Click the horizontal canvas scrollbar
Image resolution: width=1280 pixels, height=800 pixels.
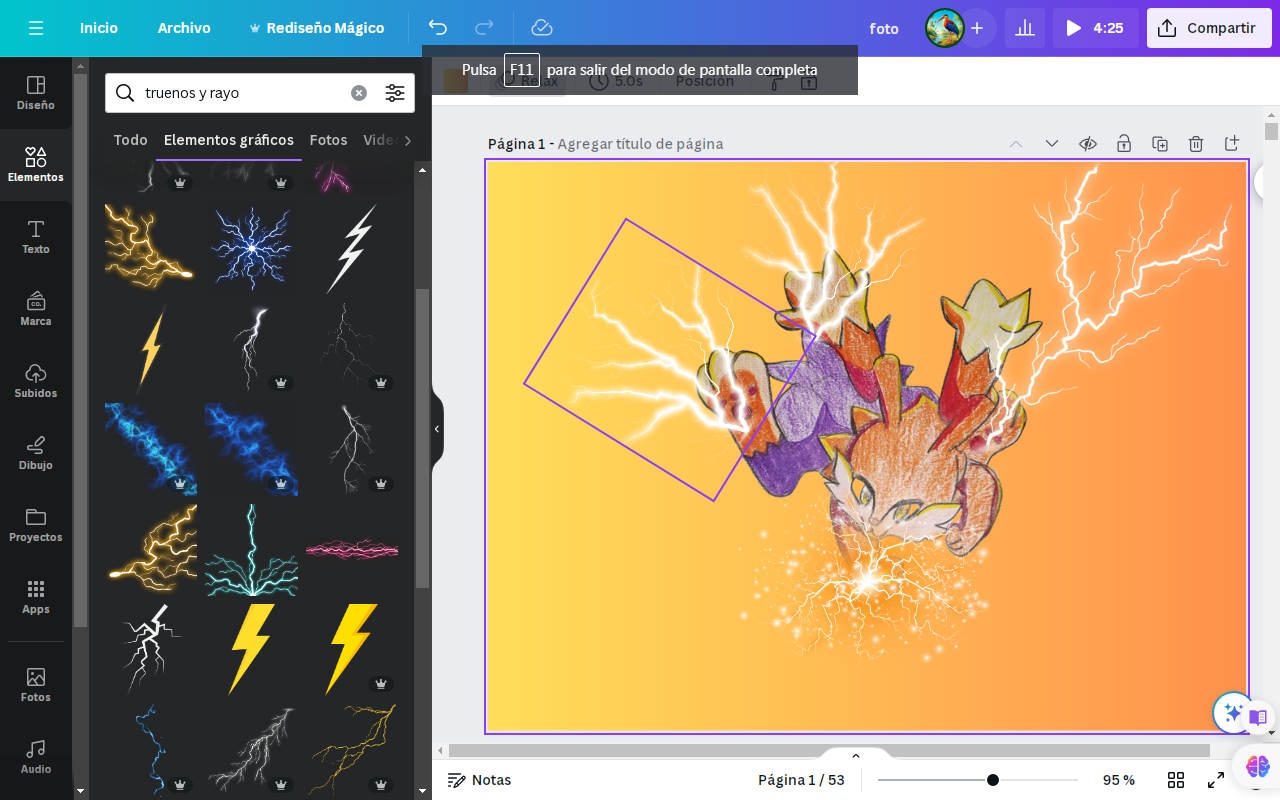tap(829, 750)
